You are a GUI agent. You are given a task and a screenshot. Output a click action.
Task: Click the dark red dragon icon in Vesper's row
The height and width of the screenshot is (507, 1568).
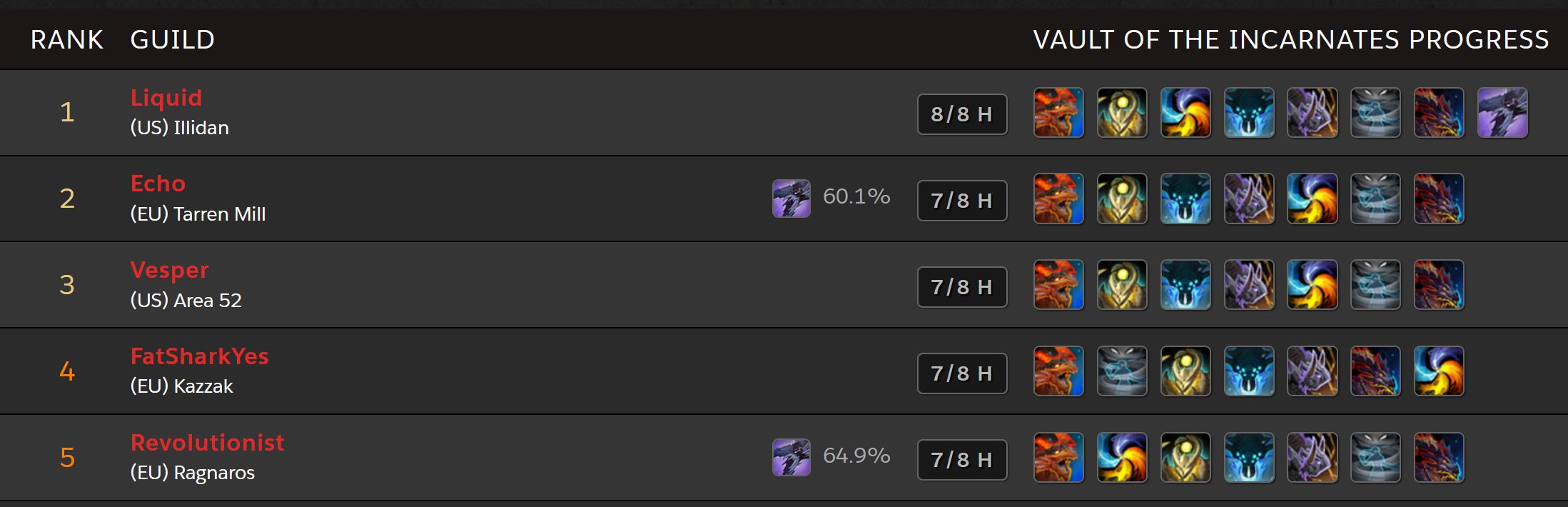coord(1439,285)
